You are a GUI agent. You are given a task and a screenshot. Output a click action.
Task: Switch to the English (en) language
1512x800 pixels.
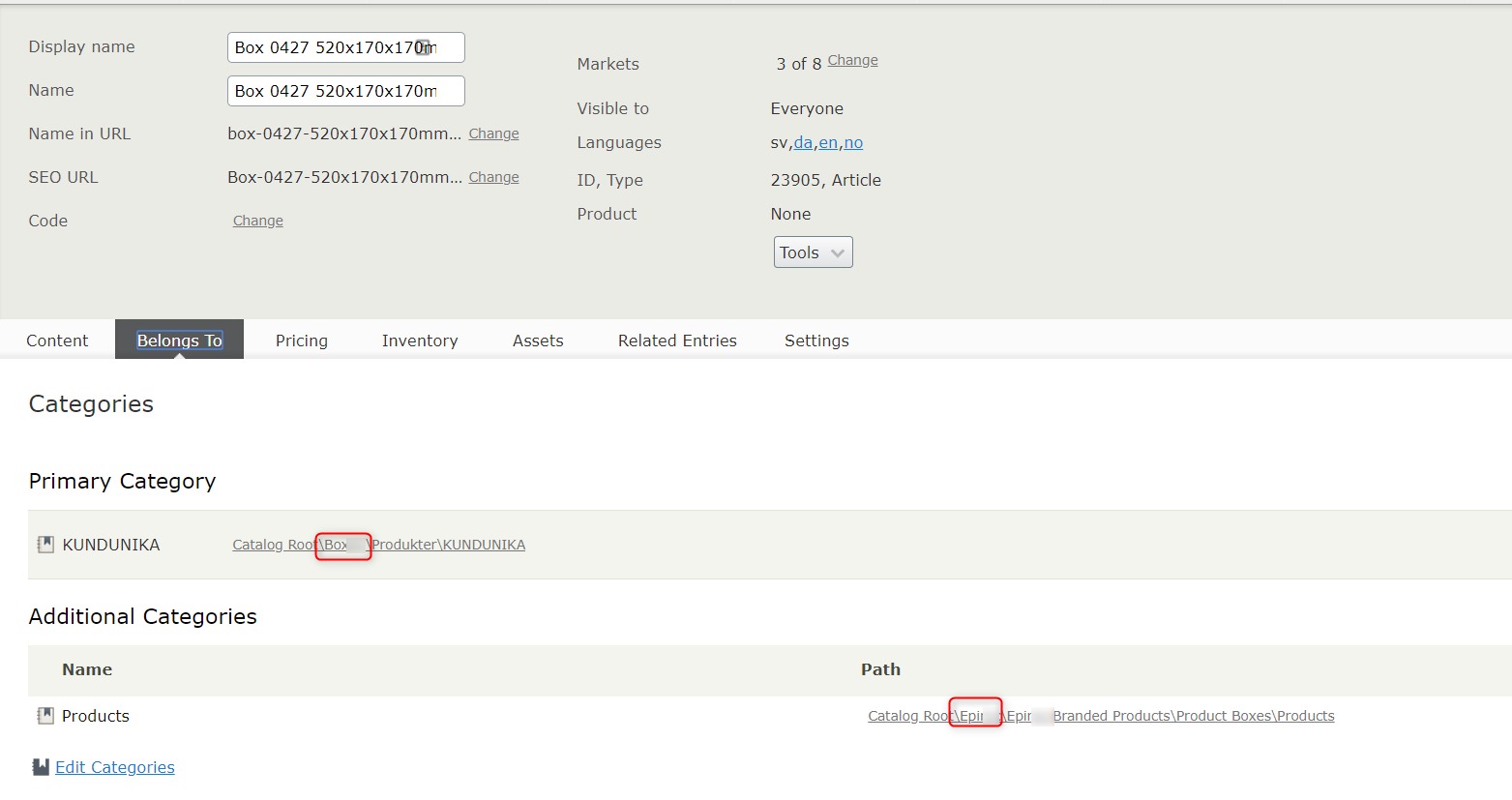pos(828,142)
